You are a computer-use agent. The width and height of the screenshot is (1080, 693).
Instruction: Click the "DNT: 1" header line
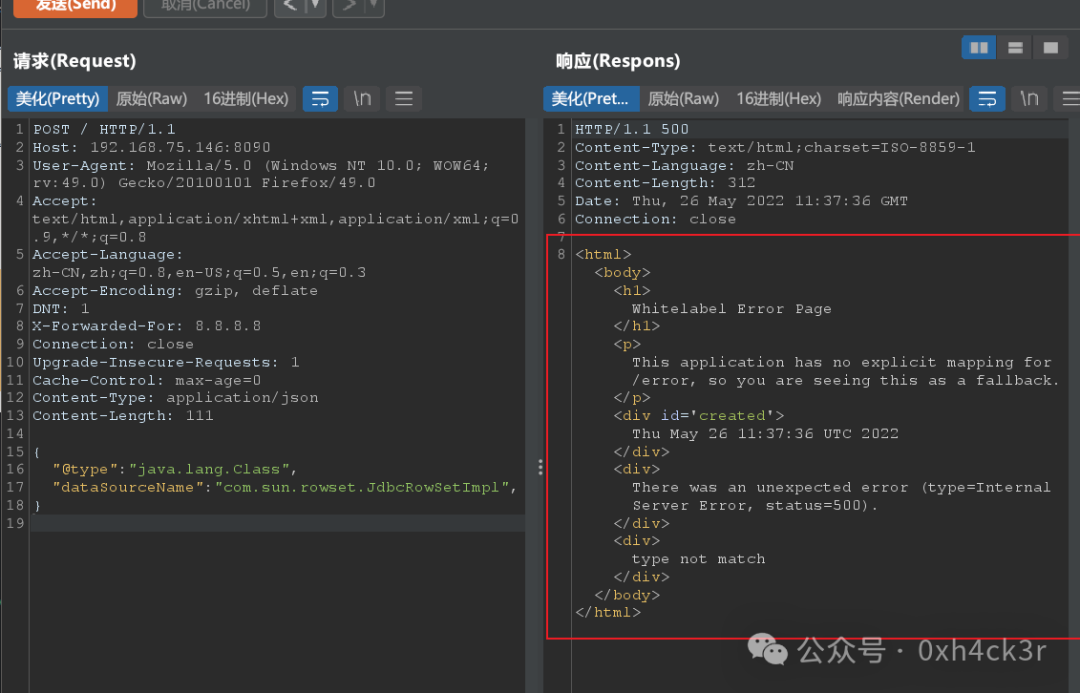pos(61,309)
